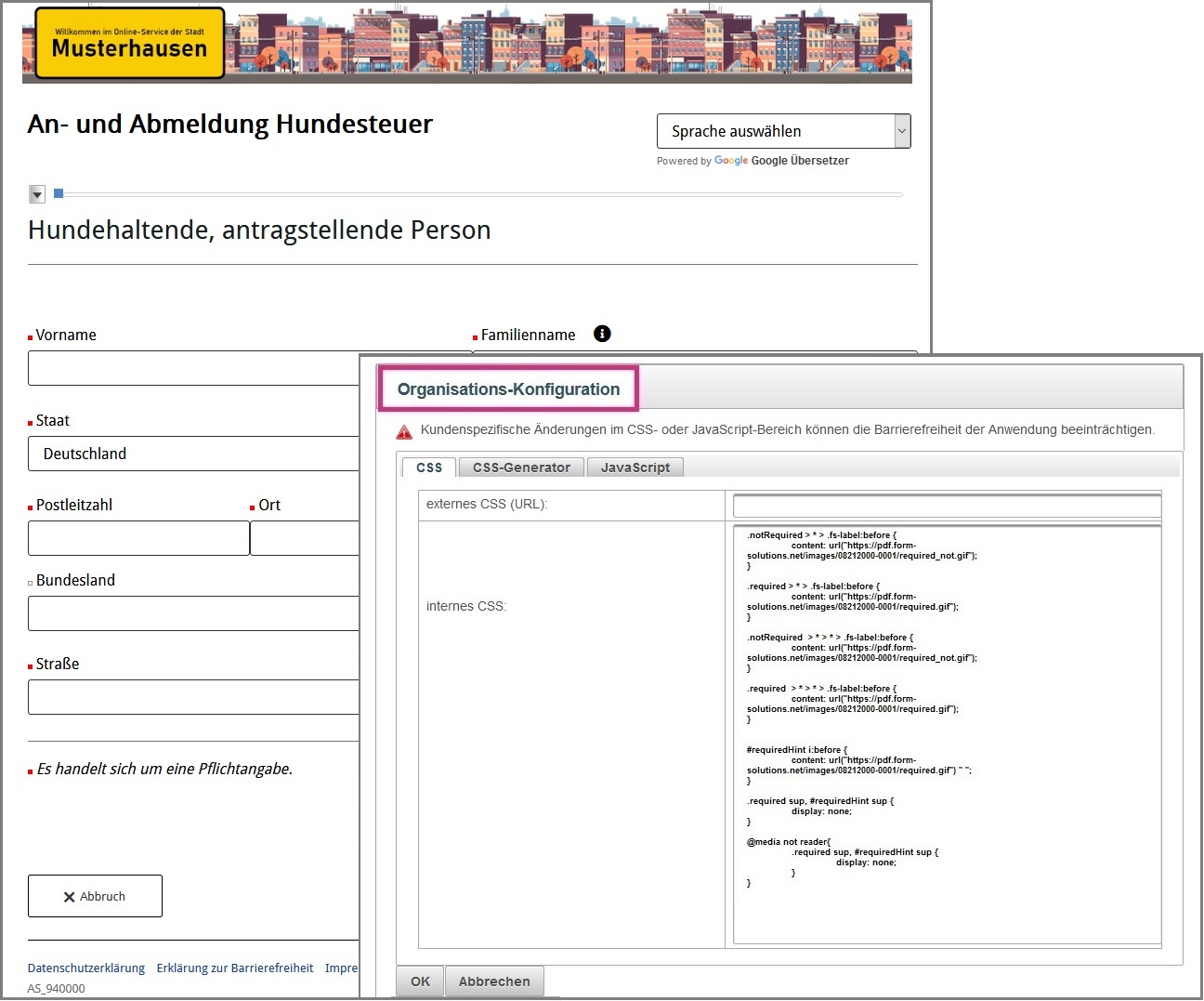Open the Sprache auswählen dropdown

[x=783, y=131]
